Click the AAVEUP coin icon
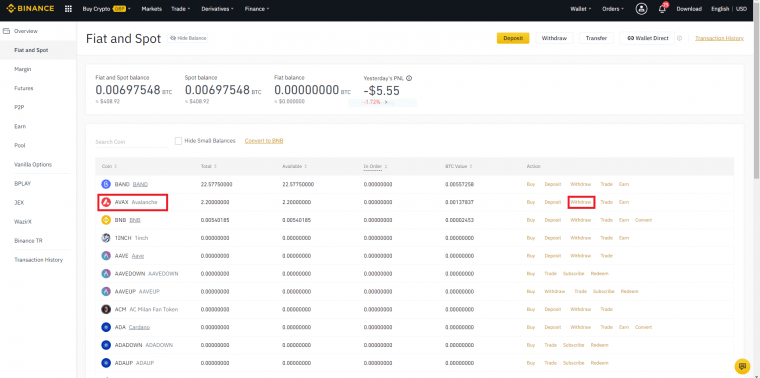This screenshot has width=760, height=378. tap(106, 292)
